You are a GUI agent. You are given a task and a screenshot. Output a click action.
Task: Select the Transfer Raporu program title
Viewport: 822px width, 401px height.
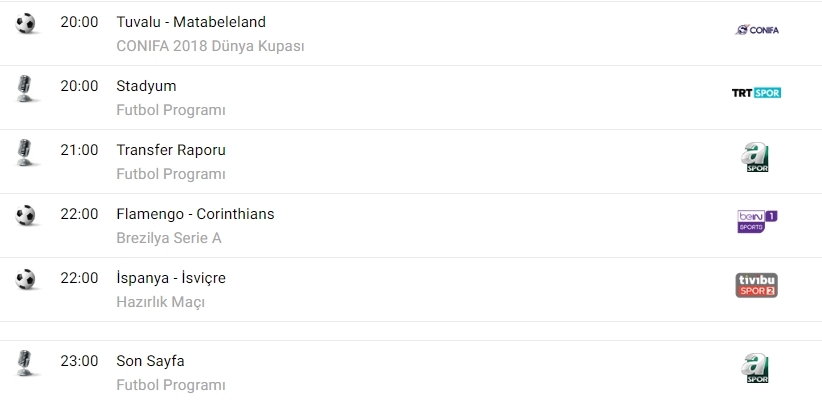(x=171, y=150)
